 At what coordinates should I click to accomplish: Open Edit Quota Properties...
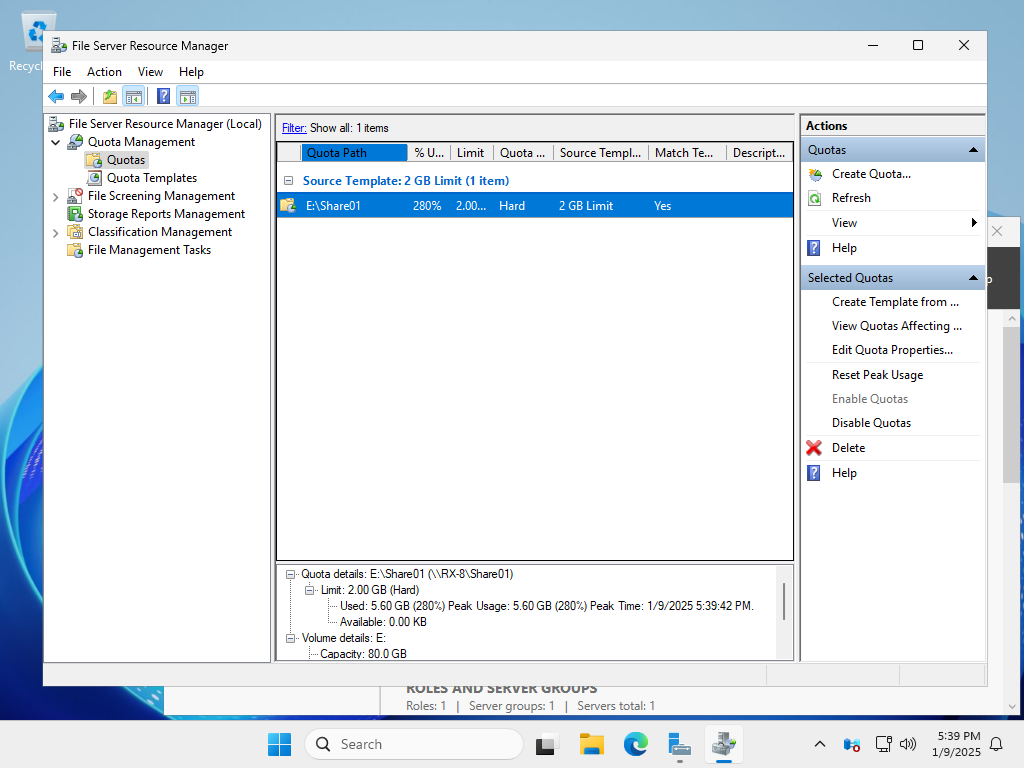[892, 350]
